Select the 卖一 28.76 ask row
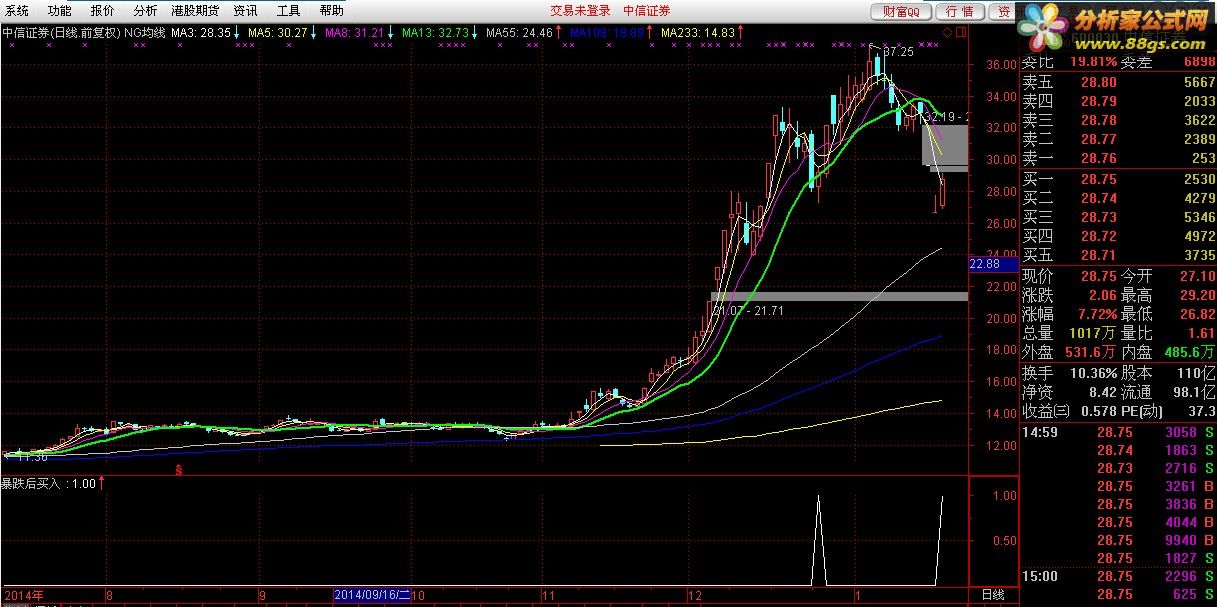 point(1118,159)
